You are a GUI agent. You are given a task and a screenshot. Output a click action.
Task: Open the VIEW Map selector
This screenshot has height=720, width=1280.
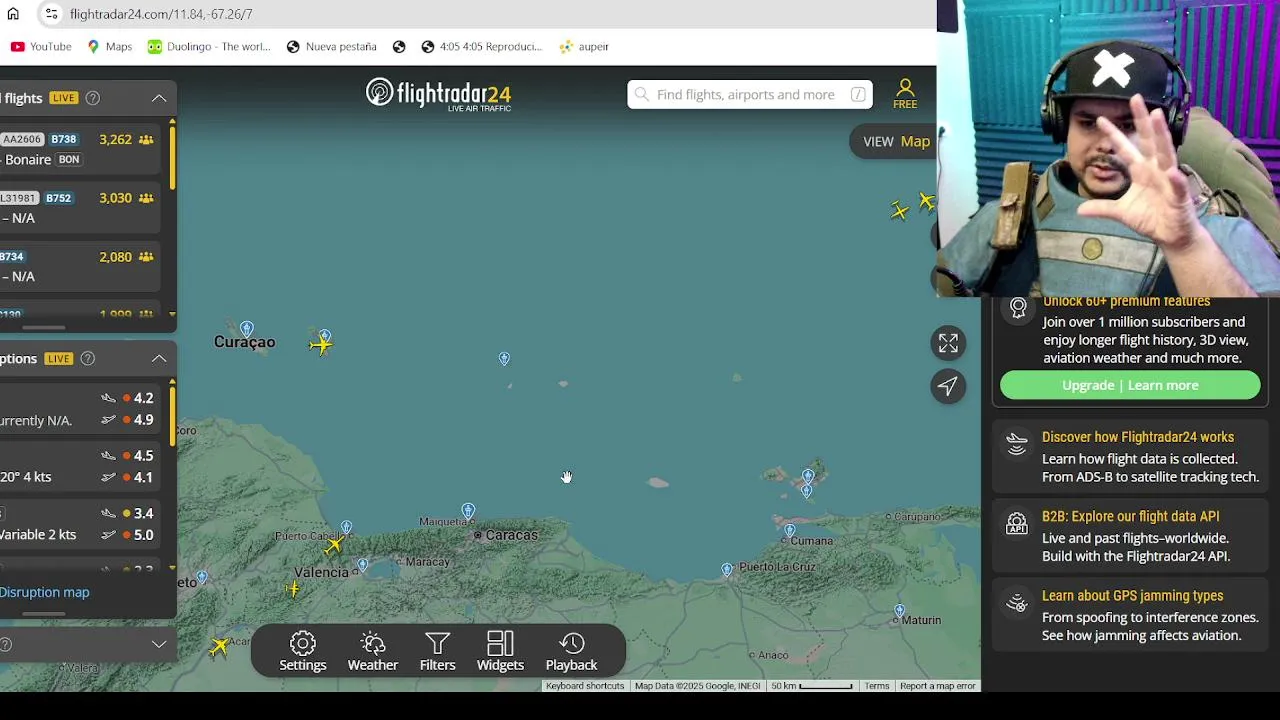point(896,141)
